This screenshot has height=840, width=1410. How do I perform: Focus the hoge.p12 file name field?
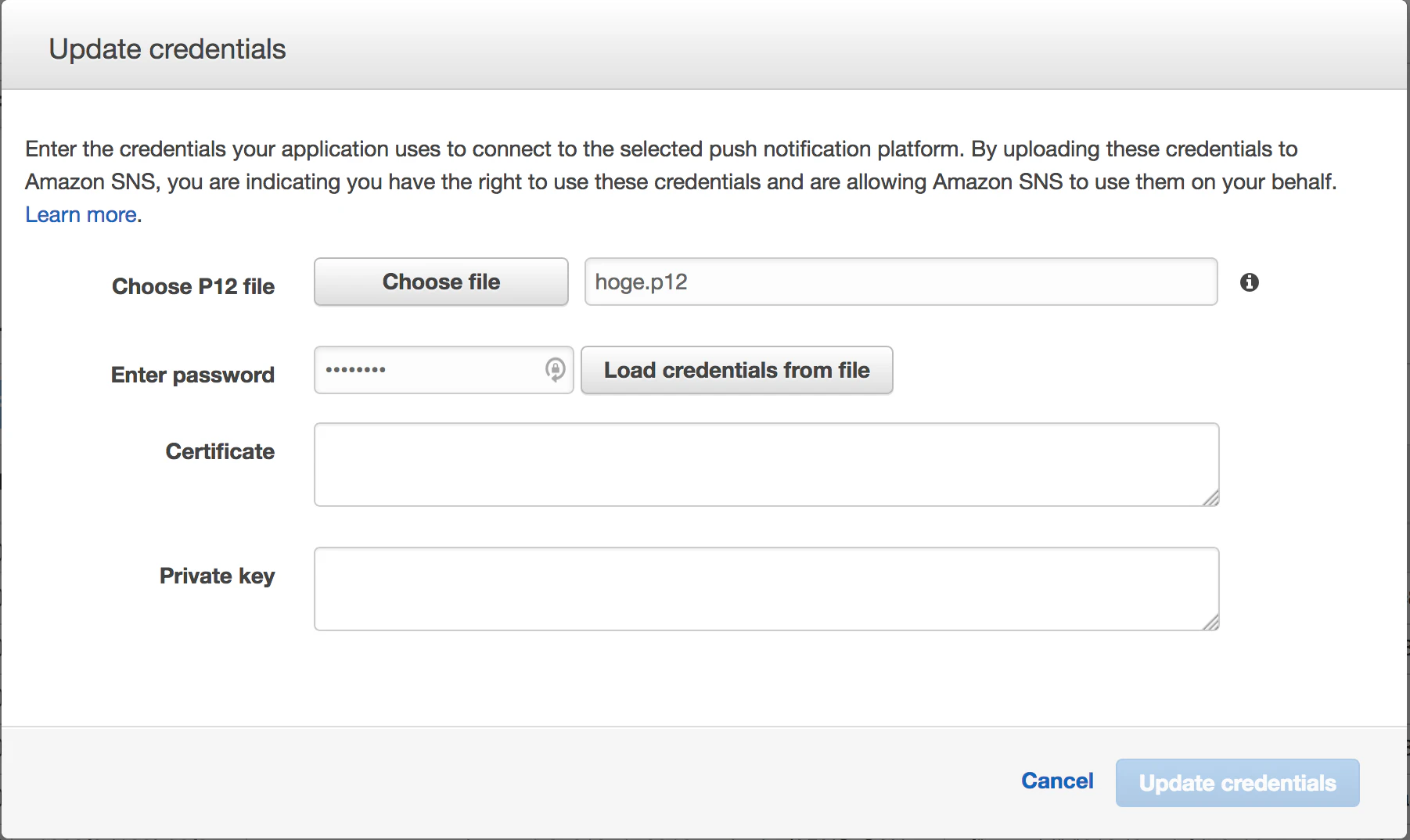[x=901, y=282]
